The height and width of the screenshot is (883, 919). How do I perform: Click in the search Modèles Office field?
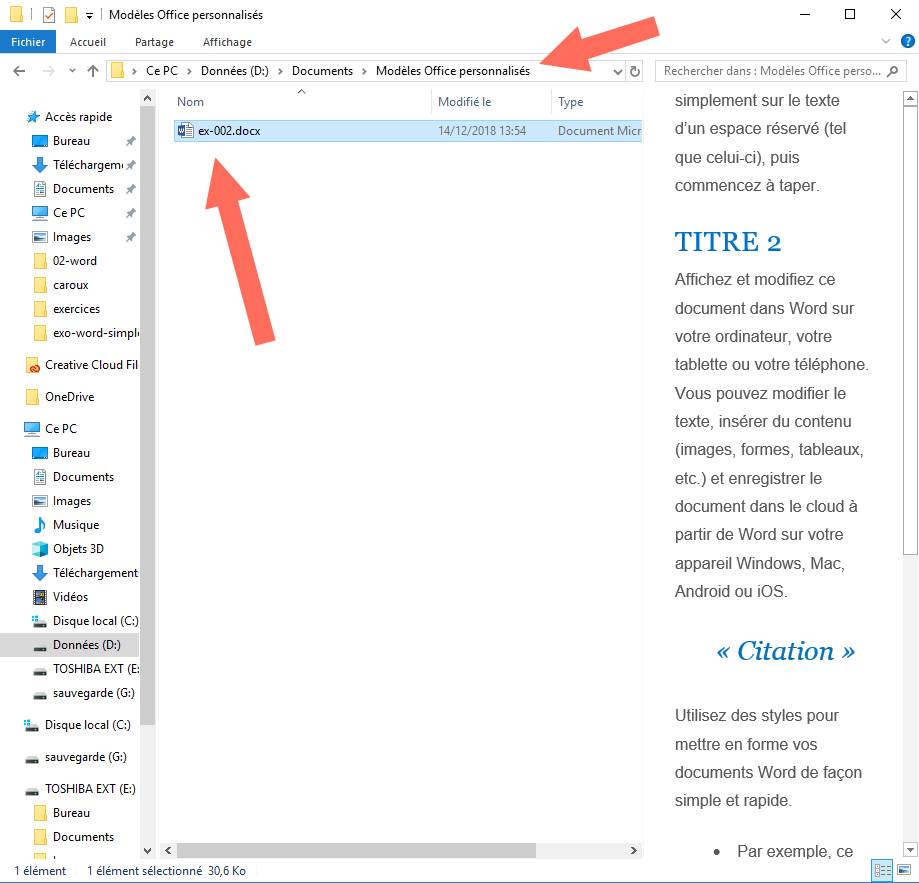pos(770,71)
